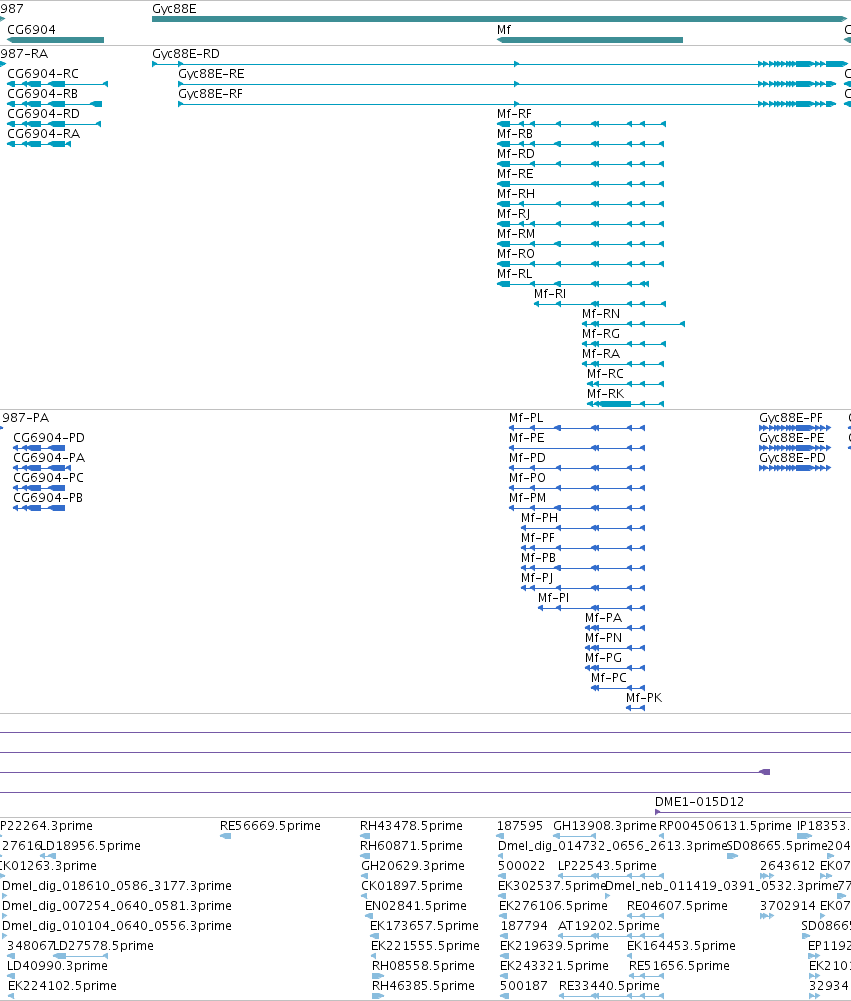Open protein Mf-PK
851x1001 pixels.
pyautogui.click(x=644, y=698)
